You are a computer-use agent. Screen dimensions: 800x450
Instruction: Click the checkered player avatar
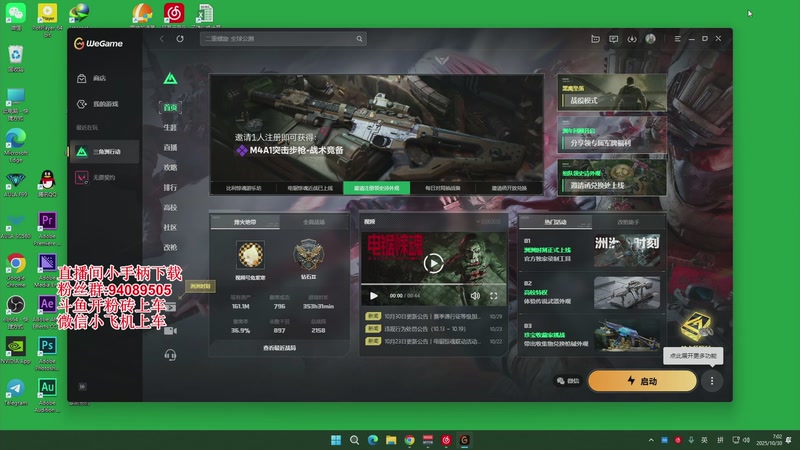pyautogui.click(x=250, y=255)
